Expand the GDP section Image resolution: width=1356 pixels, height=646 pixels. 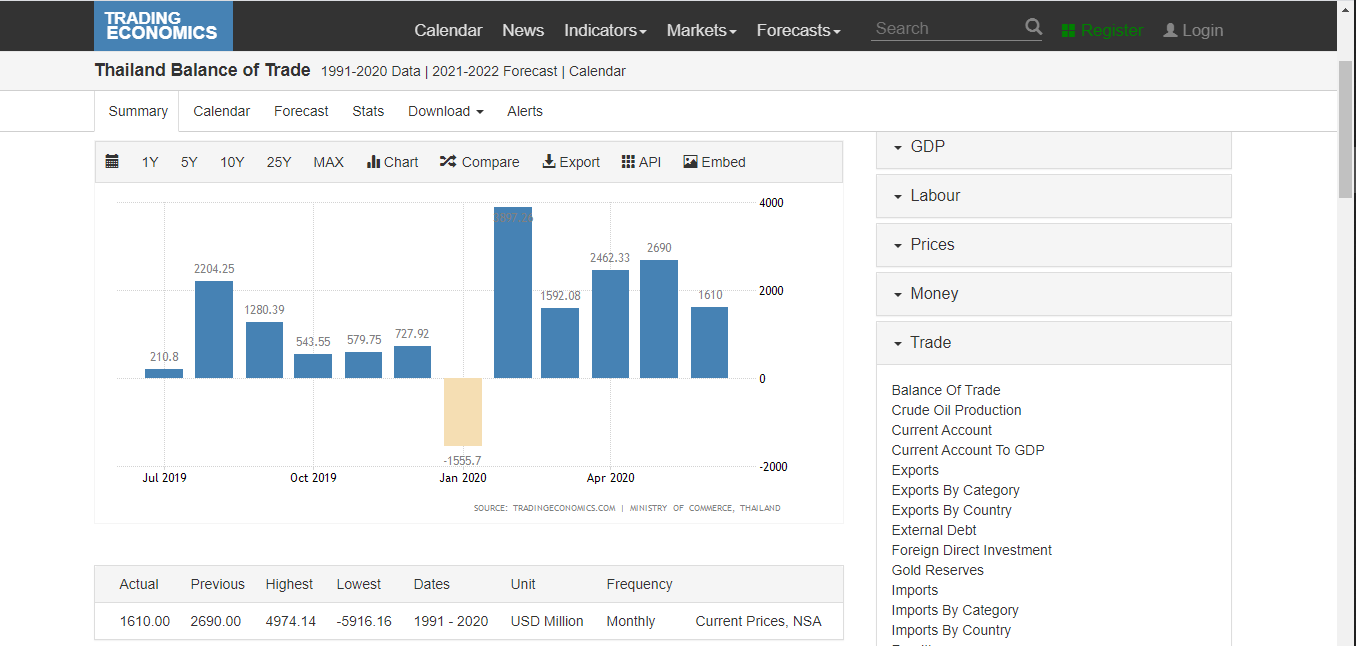[x=1053, y=147]
